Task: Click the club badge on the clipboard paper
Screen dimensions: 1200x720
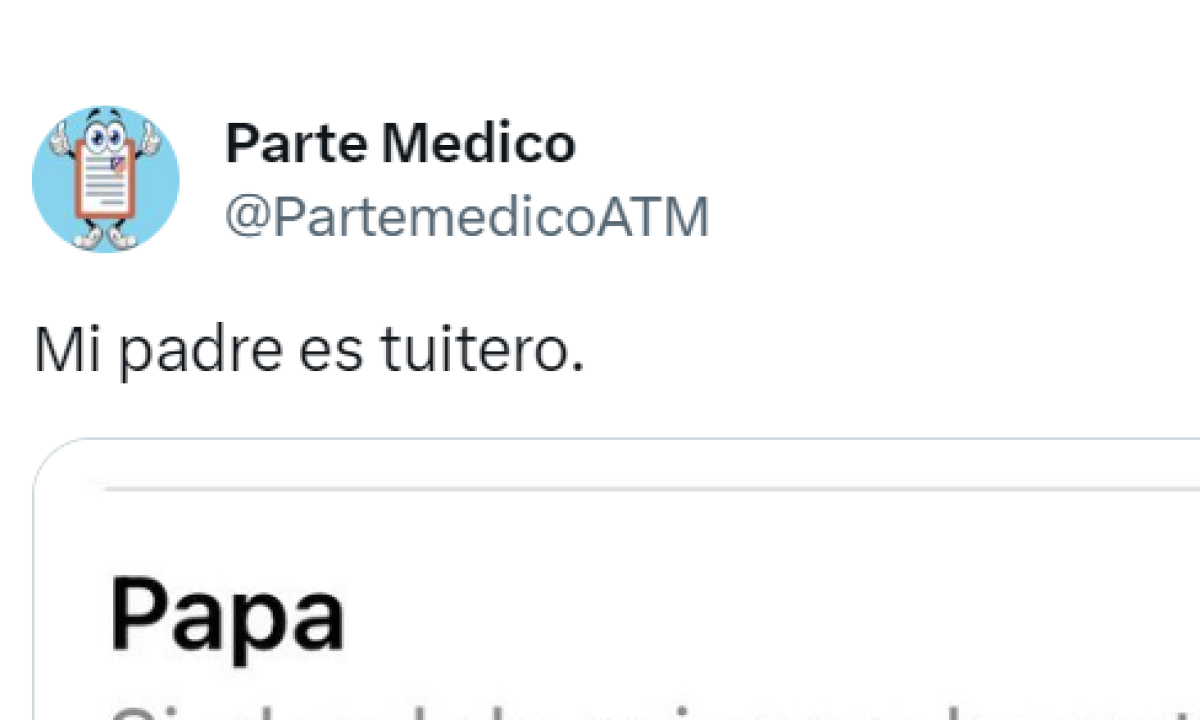Action: click(120, 165)
